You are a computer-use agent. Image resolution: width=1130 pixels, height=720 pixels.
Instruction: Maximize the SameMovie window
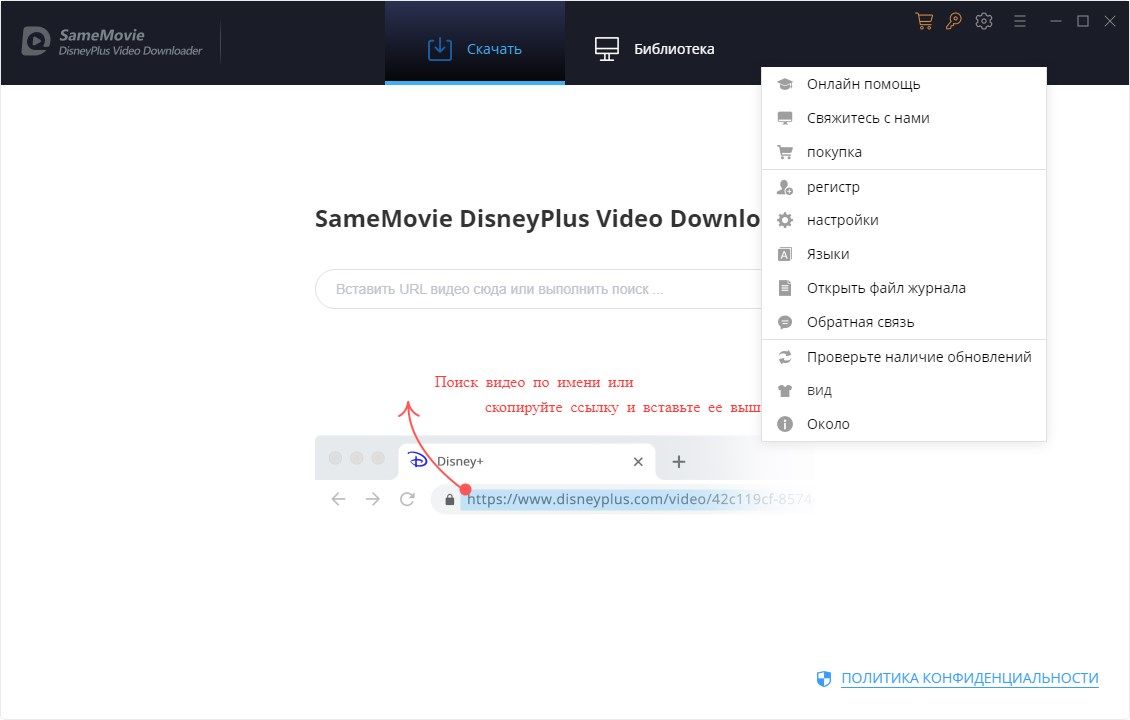(1082, 22)
